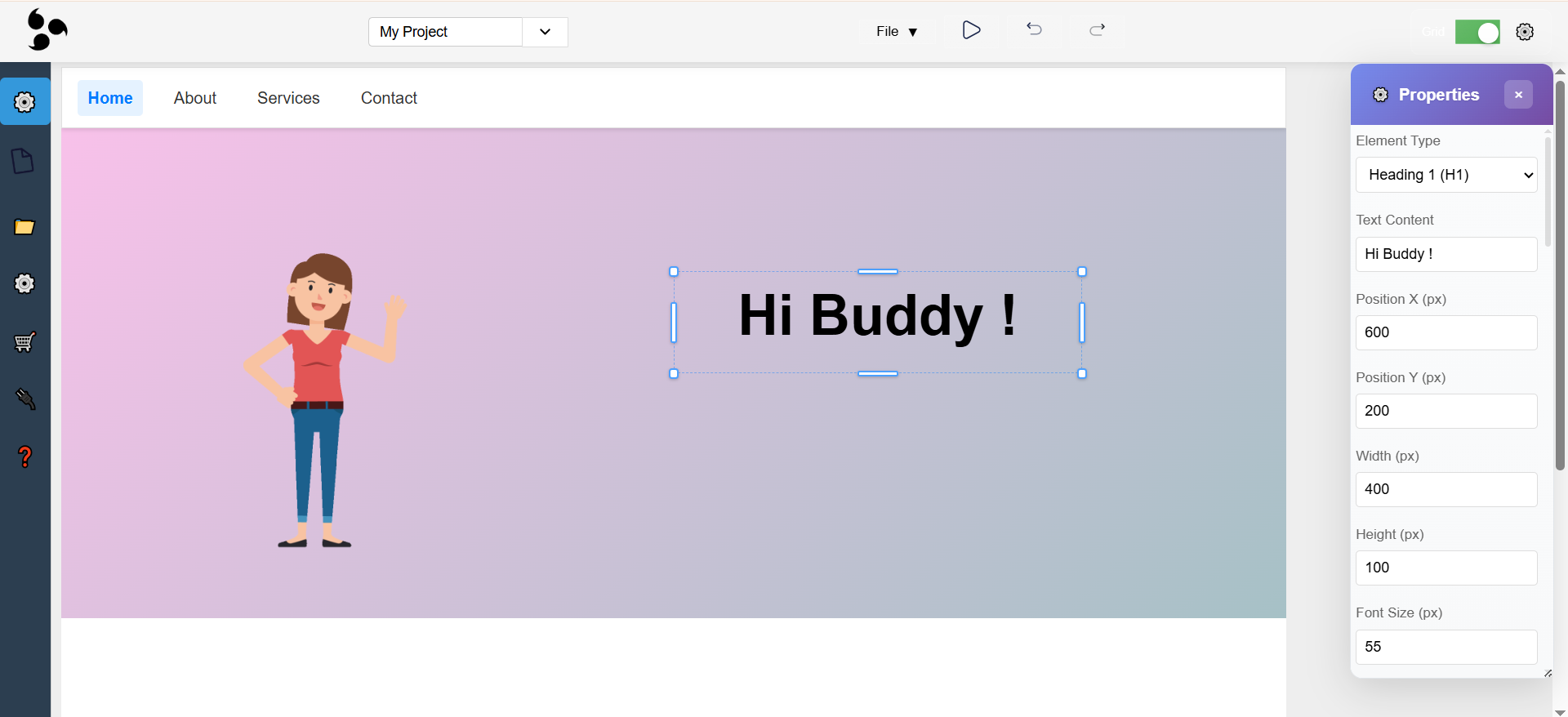Open the Element Type dropdown

[1445, 175]
